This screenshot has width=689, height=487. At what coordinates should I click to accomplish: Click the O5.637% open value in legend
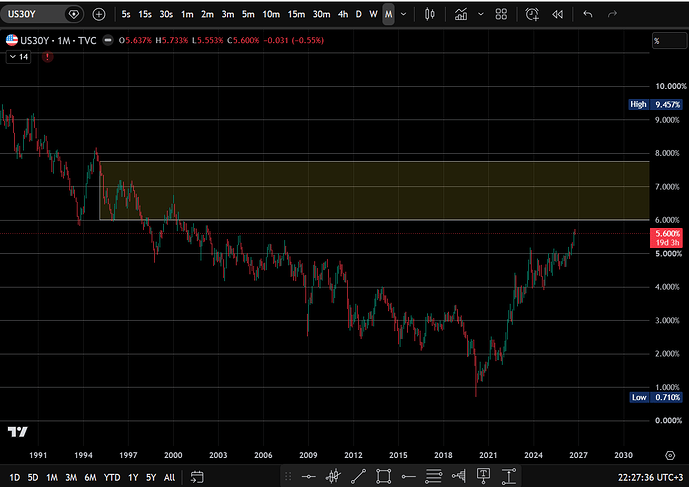click(135, 40)
